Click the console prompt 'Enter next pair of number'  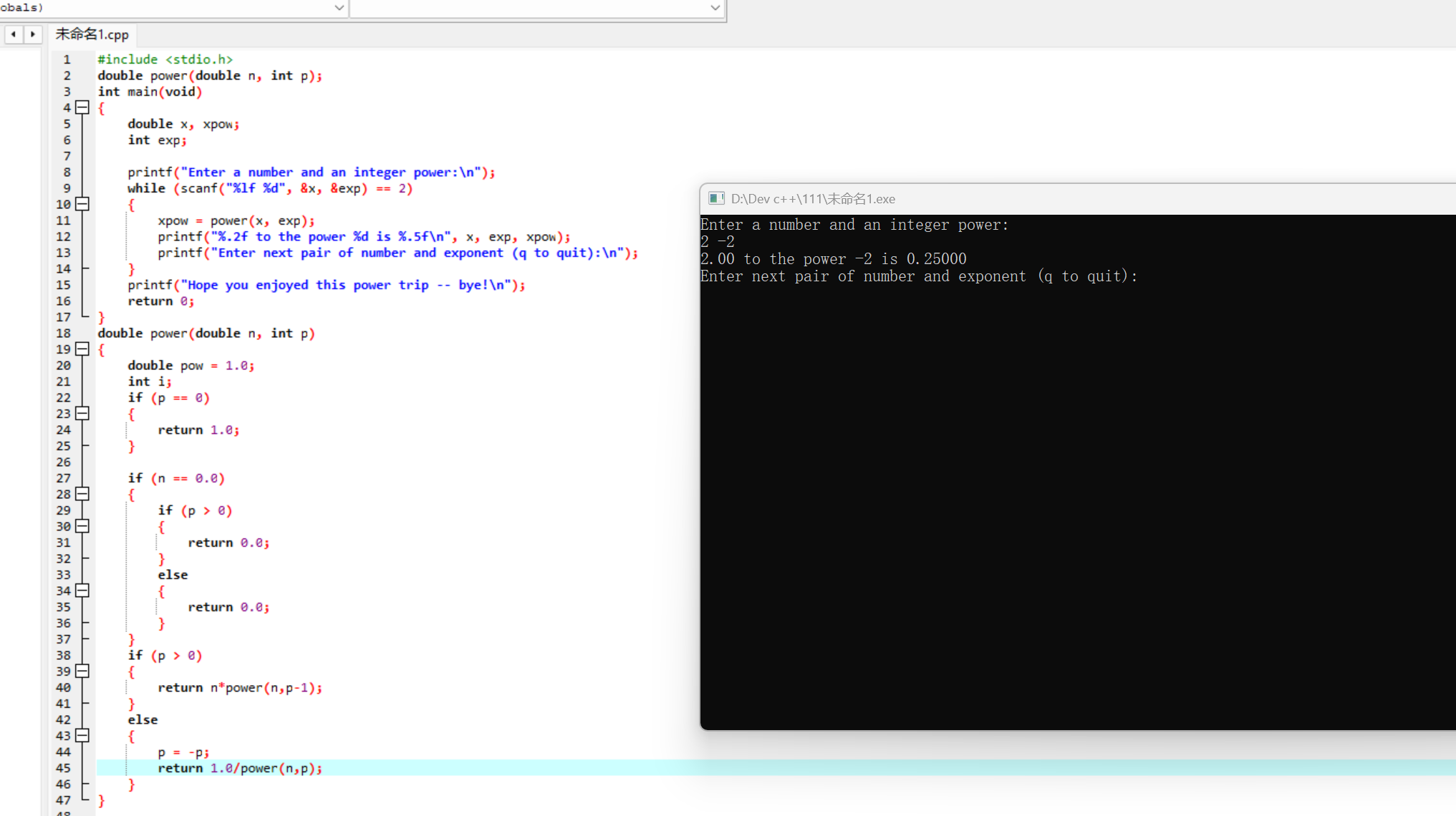click(919, 276)
